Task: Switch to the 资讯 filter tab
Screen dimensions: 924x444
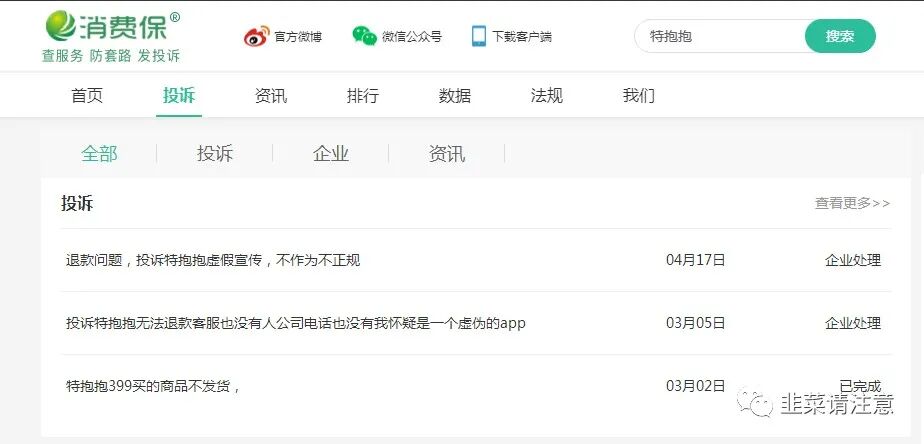Action: tap(447, 154)
